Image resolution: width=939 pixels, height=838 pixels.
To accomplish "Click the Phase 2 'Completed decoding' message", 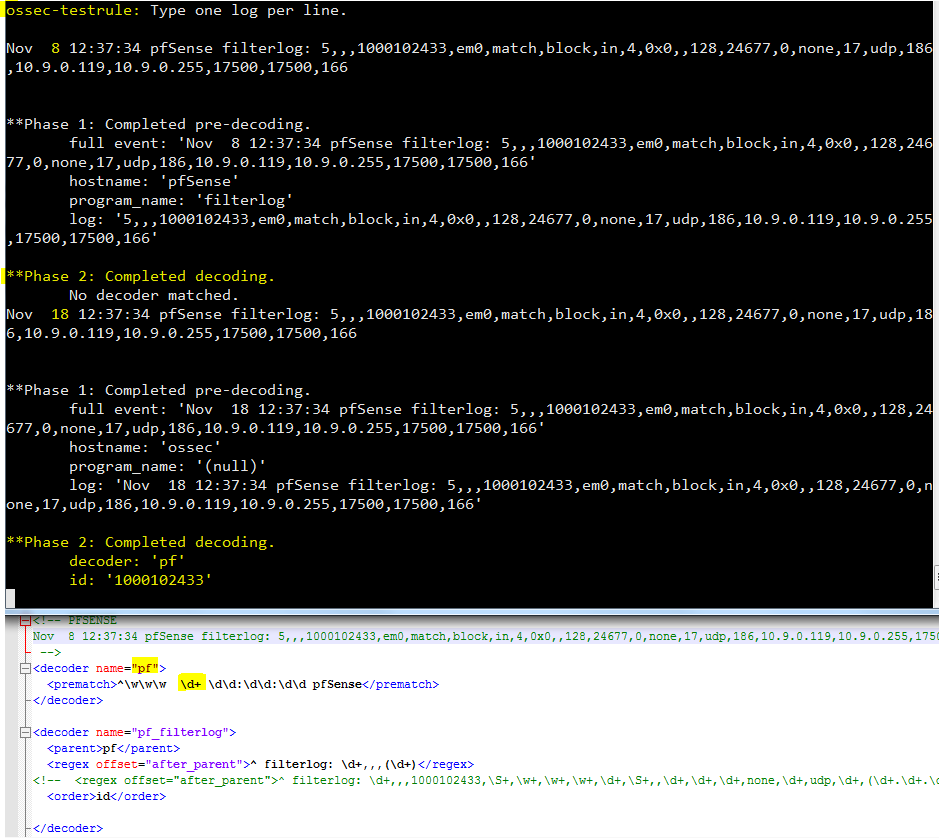I will pos(134,541).
